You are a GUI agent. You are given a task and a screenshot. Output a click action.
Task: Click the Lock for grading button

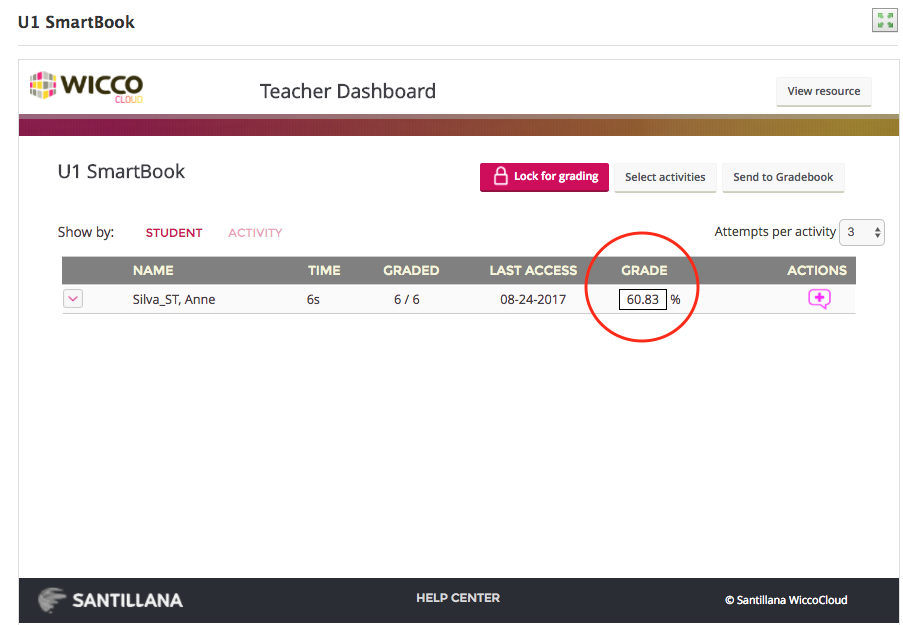coord(544,177)
